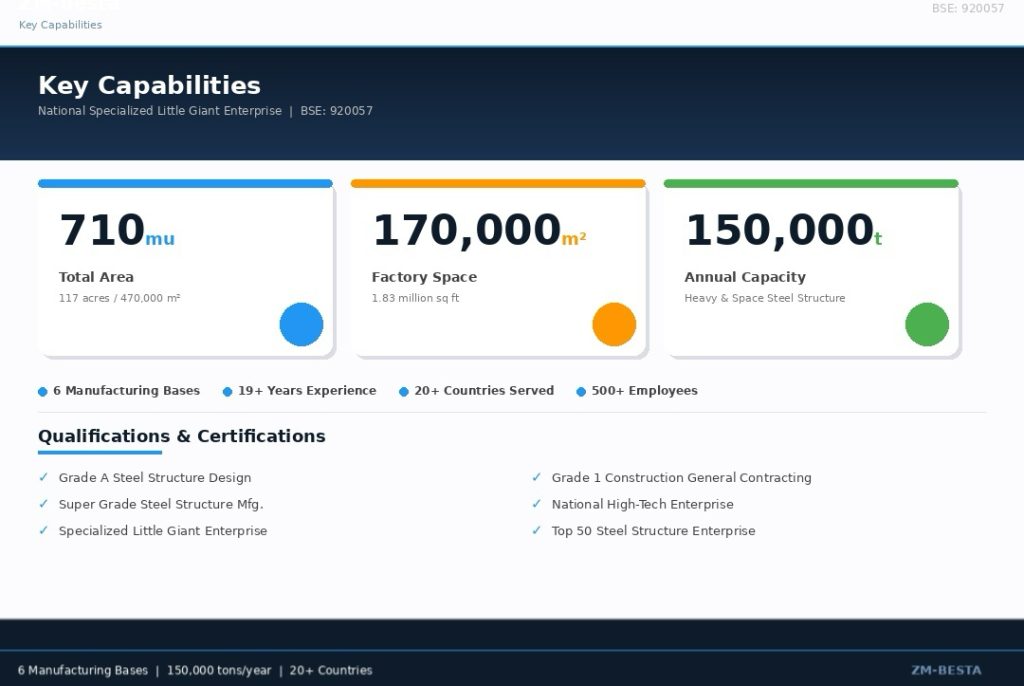Viewport: 1024px width, 686px height.
Task: Click the large Key Capabilities heading
Action: 149,85
